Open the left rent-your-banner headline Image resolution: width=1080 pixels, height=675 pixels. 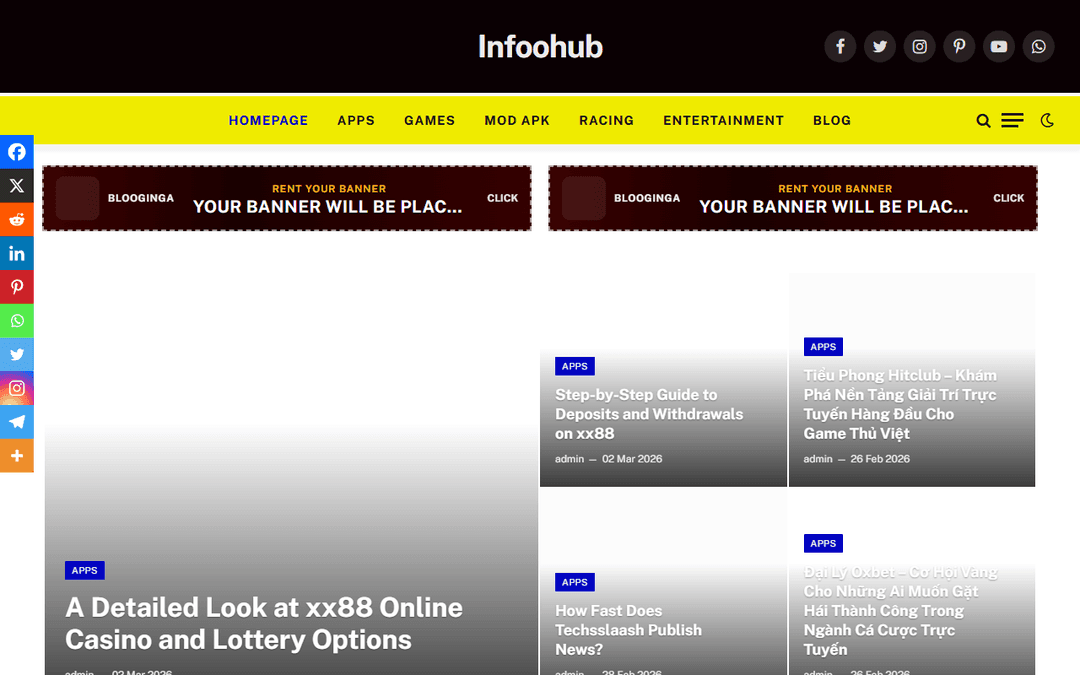coord(328,207)
